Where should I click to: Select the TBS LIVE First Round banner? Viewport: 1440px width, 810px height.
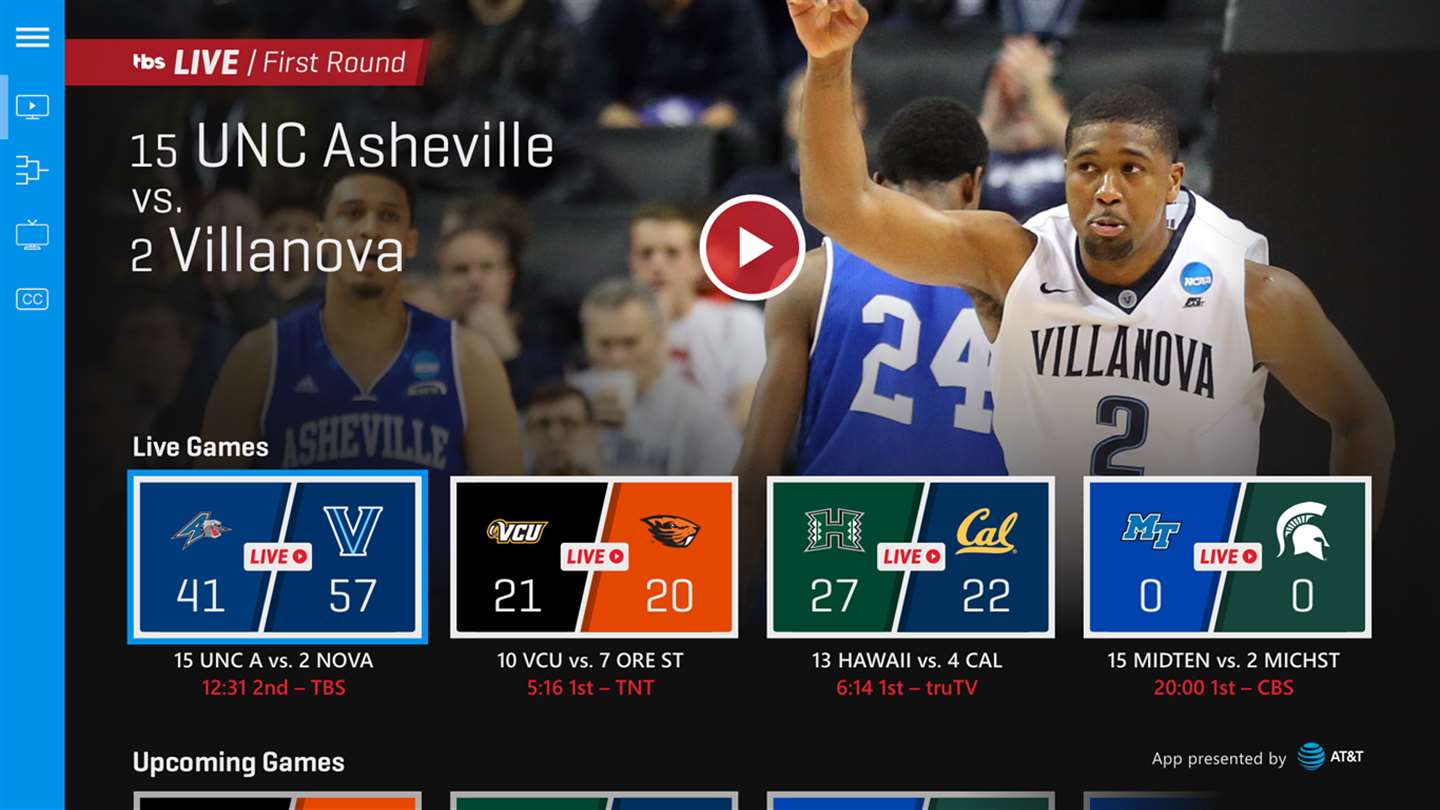[x=247, y=62]
